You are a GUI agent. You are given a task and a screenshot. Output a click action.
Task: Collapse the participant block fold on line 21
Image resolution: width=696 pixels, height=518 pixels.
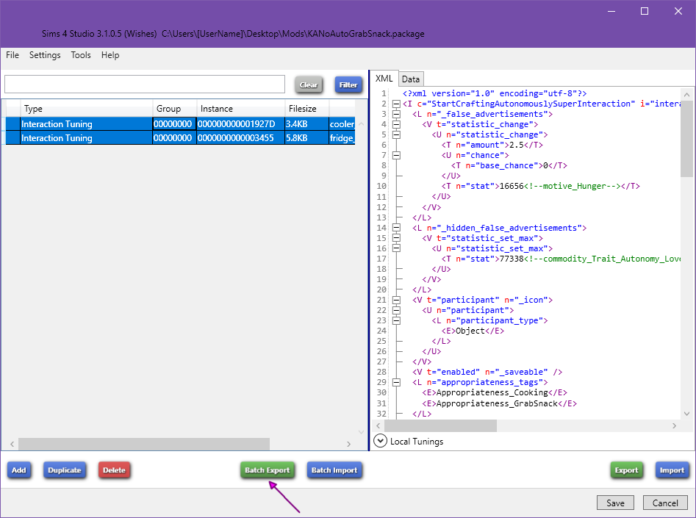396,300
